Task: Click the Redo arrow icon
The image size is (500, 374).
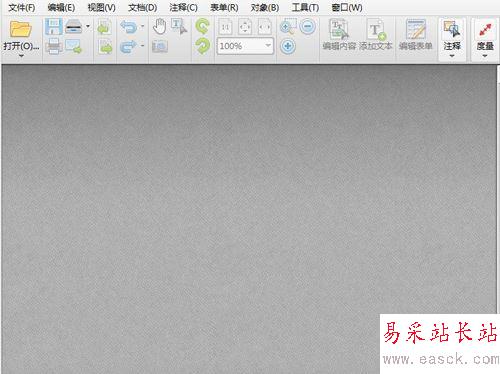Action: [128, 46]
